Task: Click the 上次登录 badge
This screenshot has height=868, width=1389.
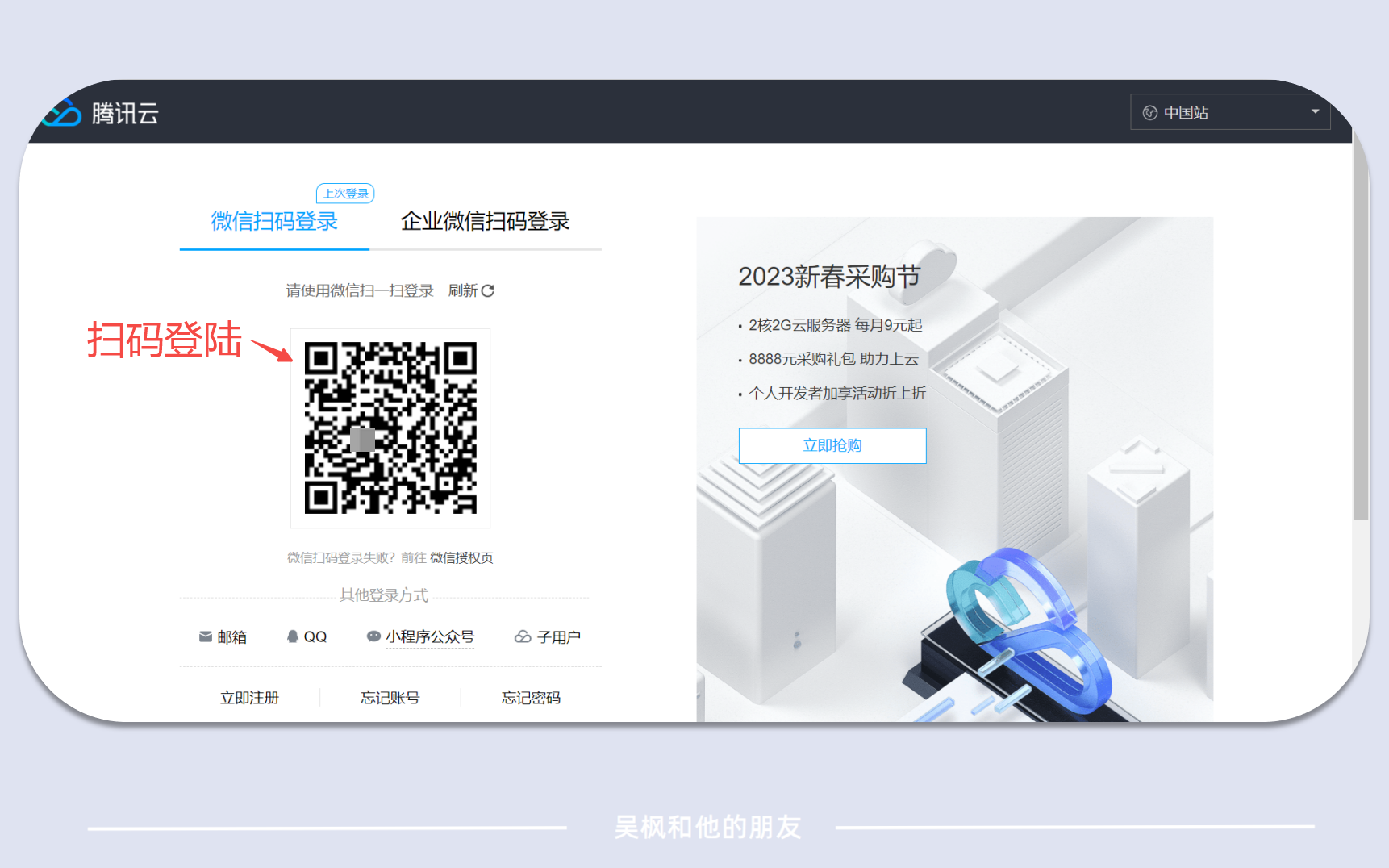Action: pos(345,194)
